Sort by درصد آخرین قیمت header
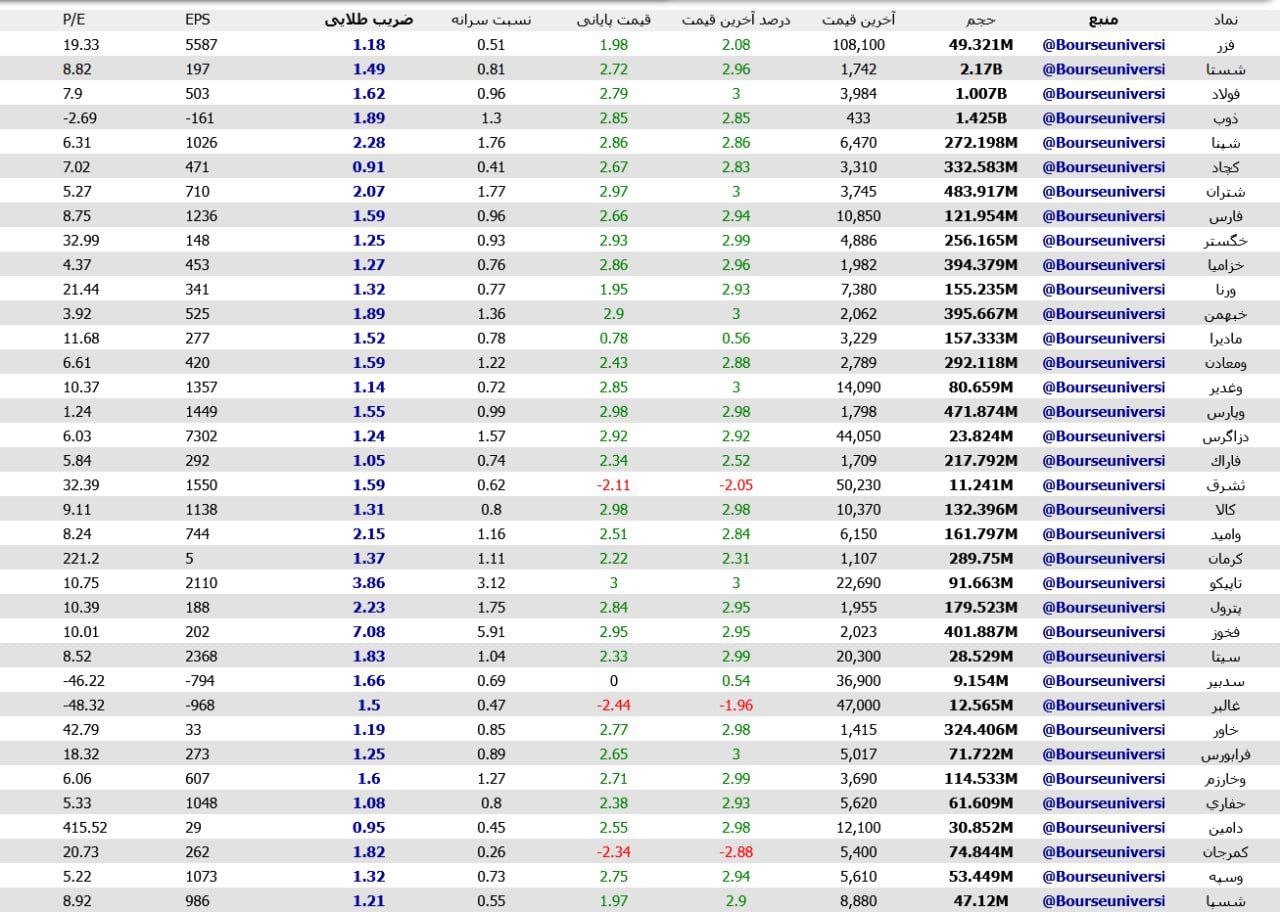 736,19
